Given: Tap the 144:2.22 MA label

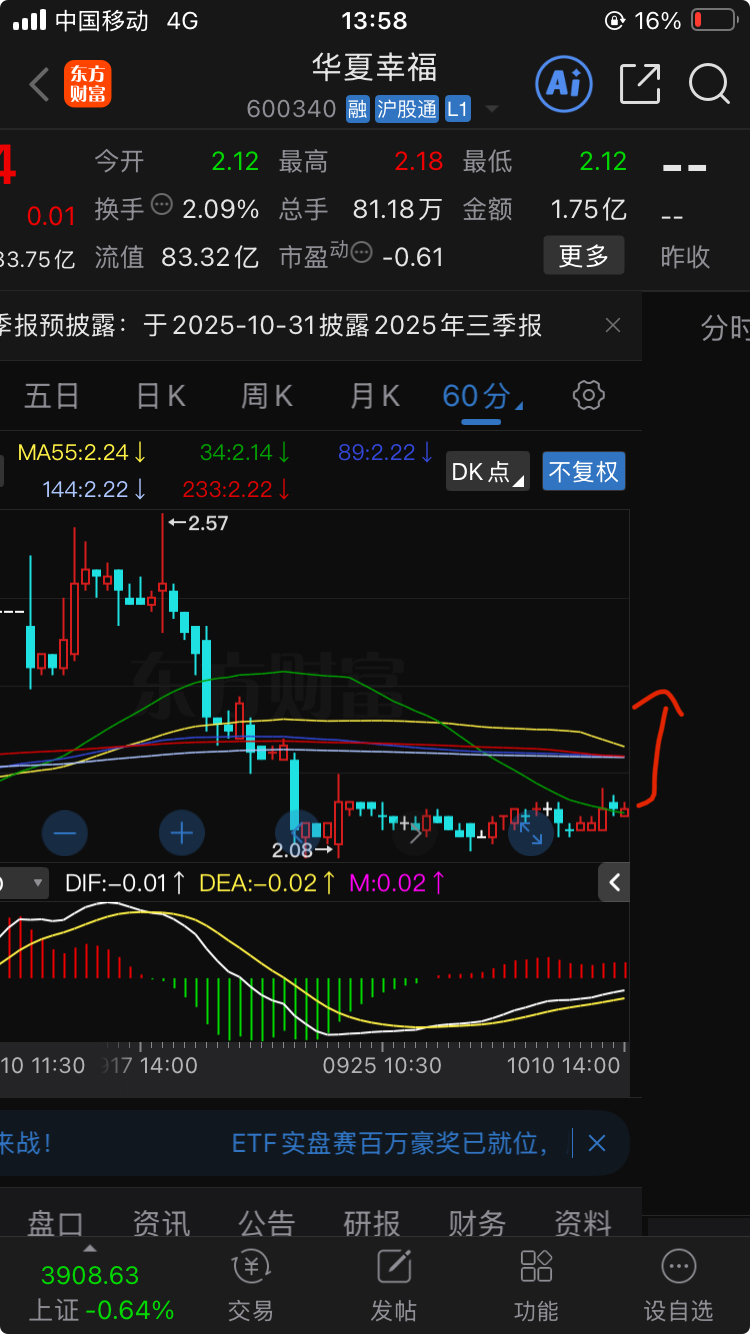Looking at the screenshot, I should [95, 489].
